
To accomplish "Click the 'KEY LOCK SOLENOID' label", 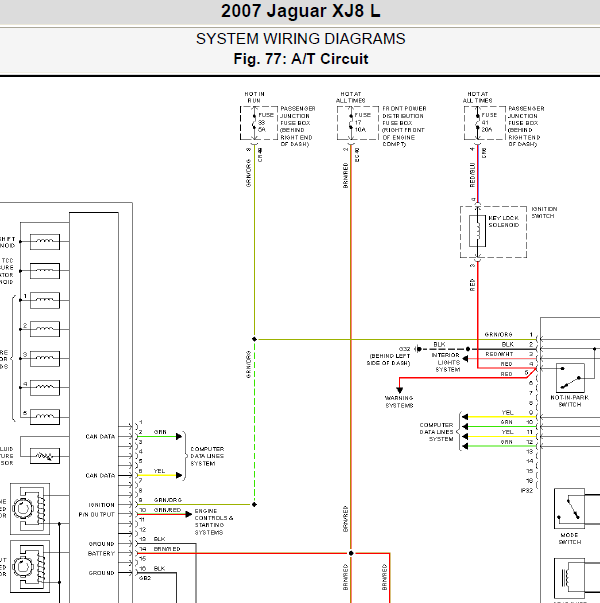I will 503,221.
